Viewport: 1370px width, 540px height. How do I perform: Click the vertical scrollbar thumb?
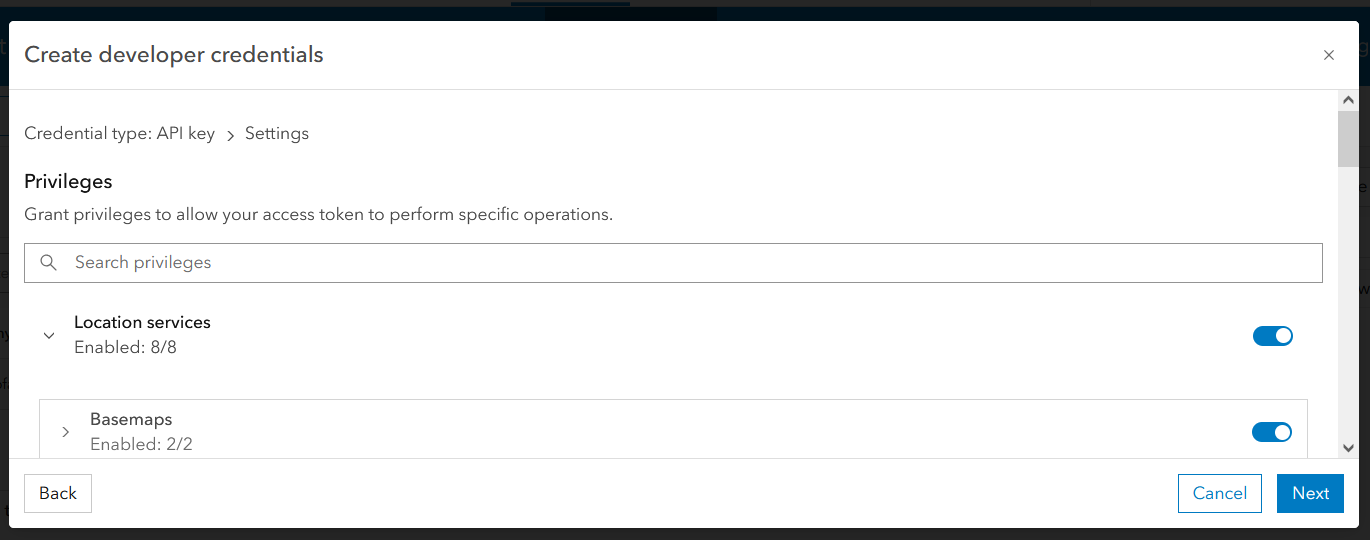click(x=1348, y=138)
